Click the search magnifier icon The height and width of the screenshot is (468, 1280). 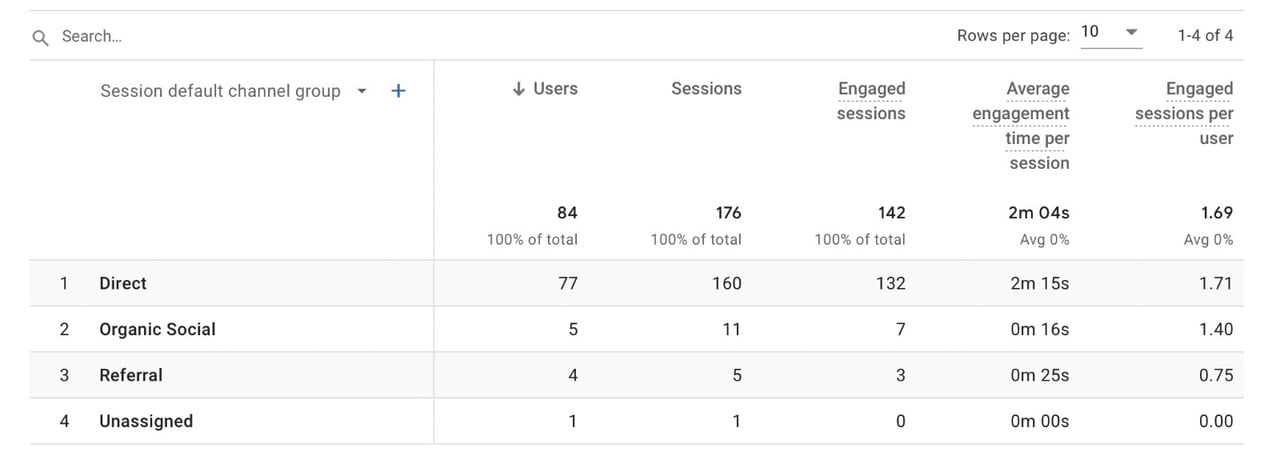pos(40,37)
